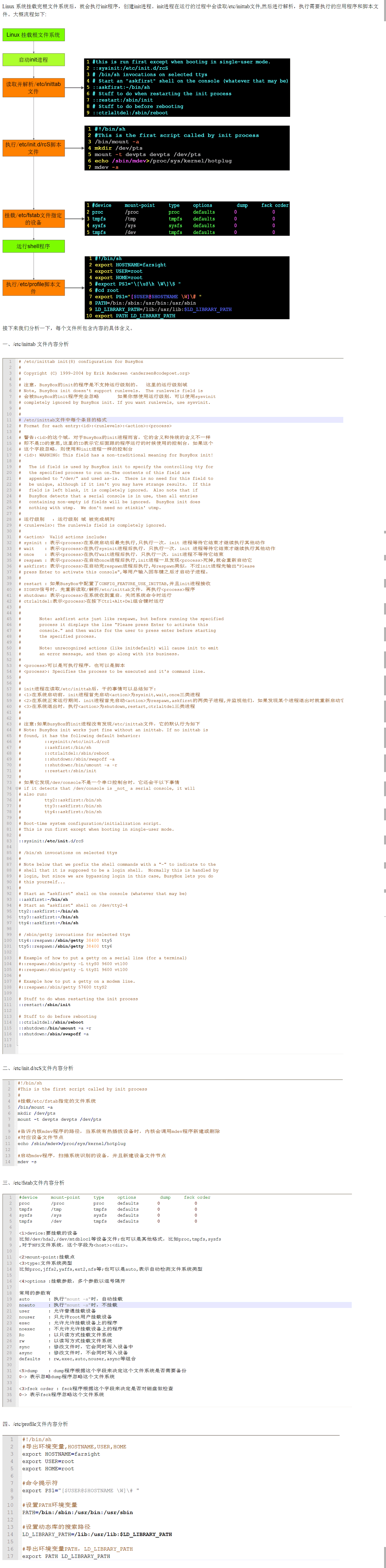Click the '<4>options :挂载参数' line

tap(72, 1281)
